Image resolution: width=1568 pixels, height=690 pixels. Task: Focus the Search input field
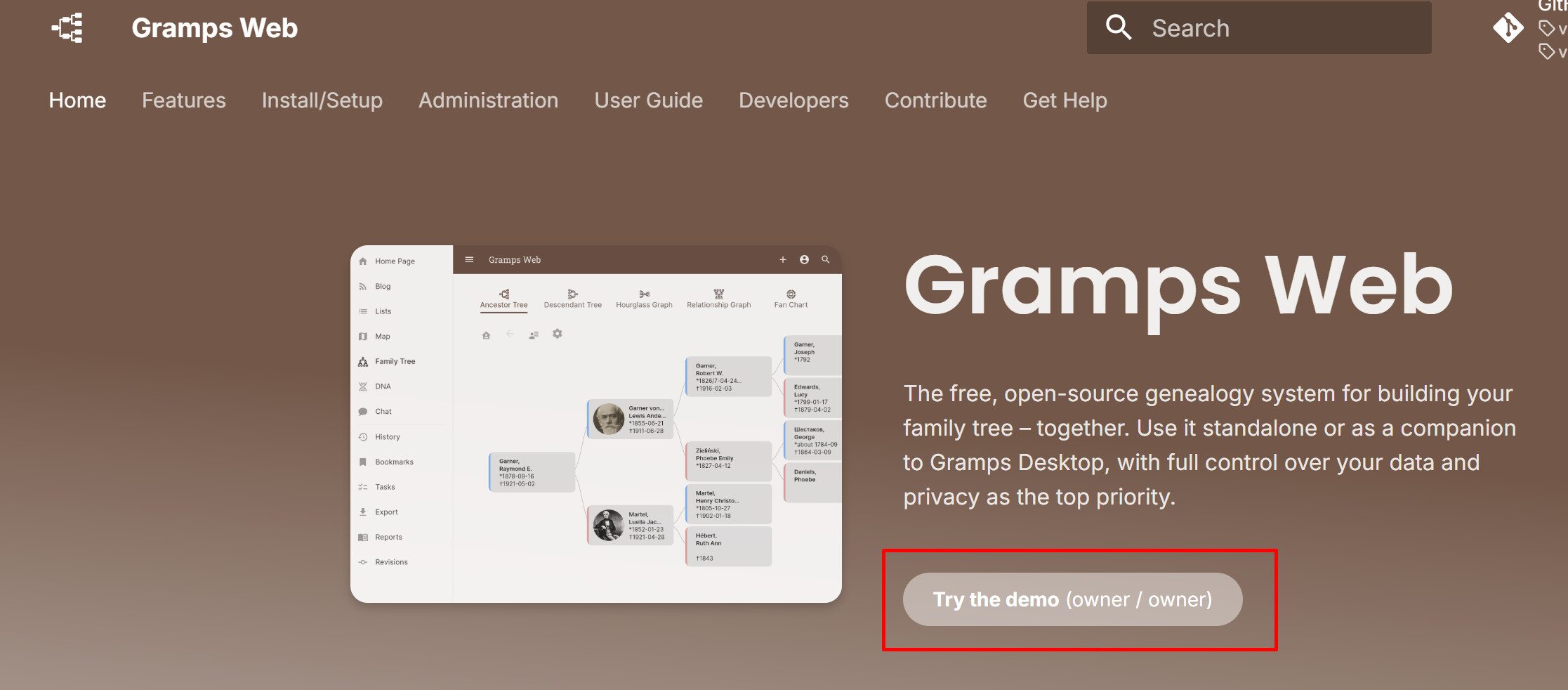point(1259,28)
